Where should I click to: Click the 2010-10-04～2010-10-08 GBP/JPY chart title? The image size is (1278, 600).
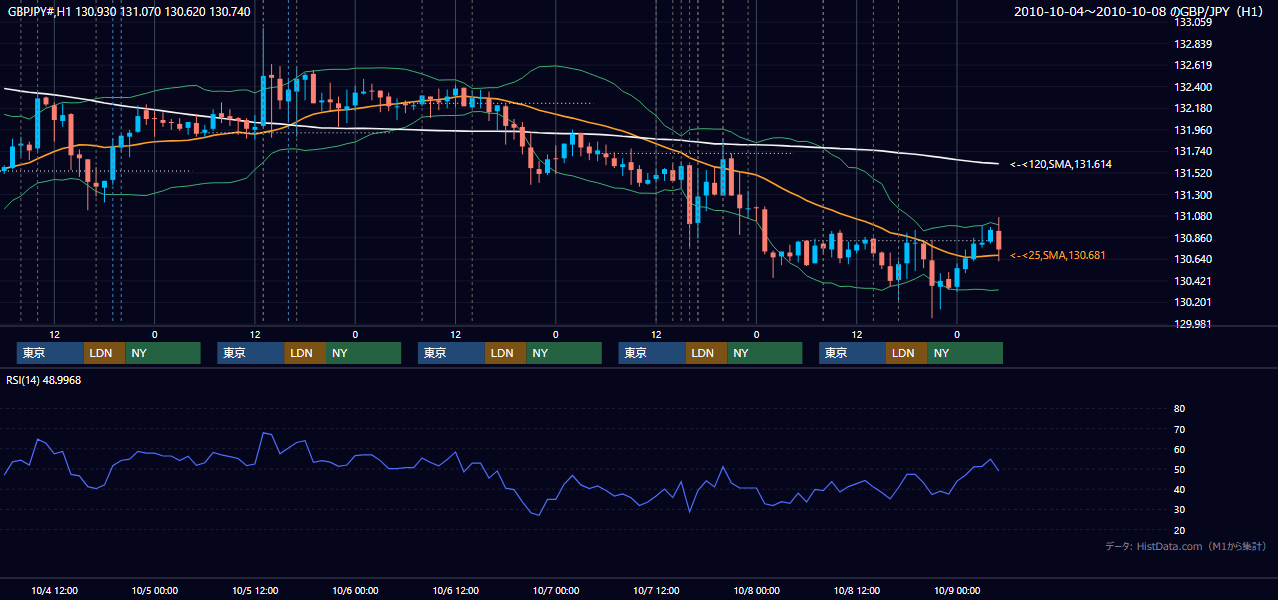click(1140, 12)
